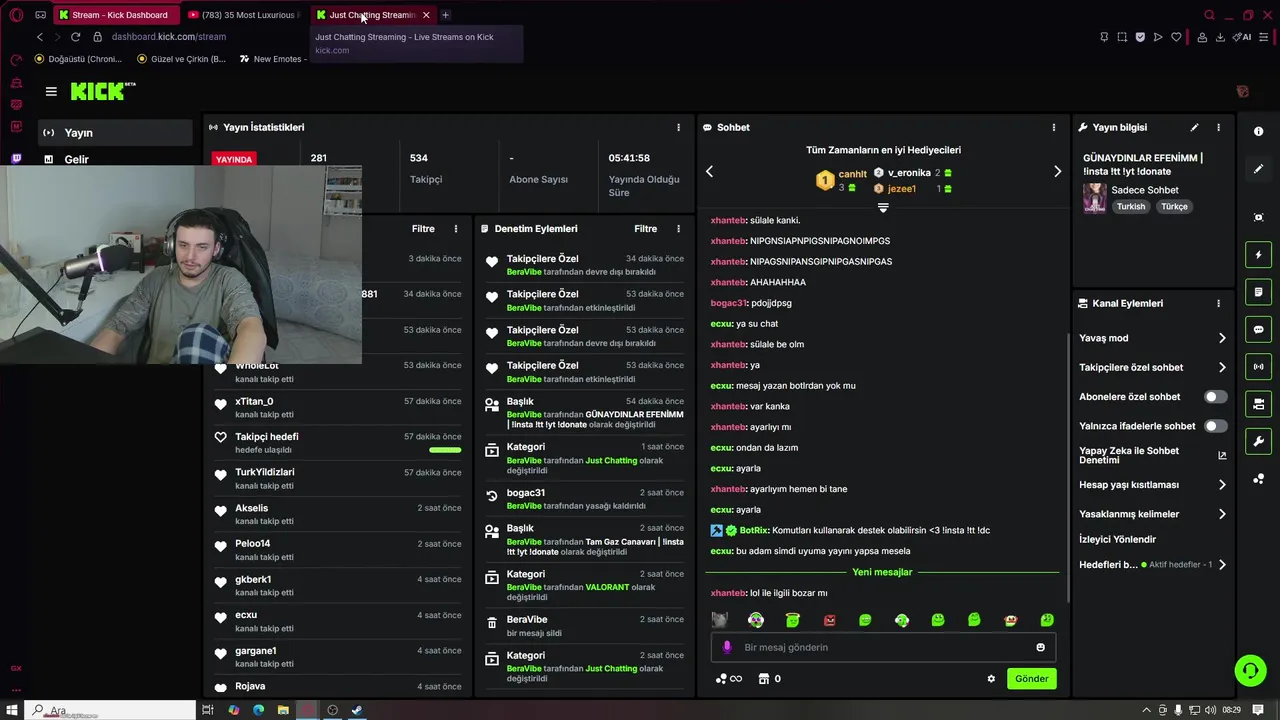Click the Windows Start button
Image resolution: width=1280 pixels, height=720 pixels.
12,710
